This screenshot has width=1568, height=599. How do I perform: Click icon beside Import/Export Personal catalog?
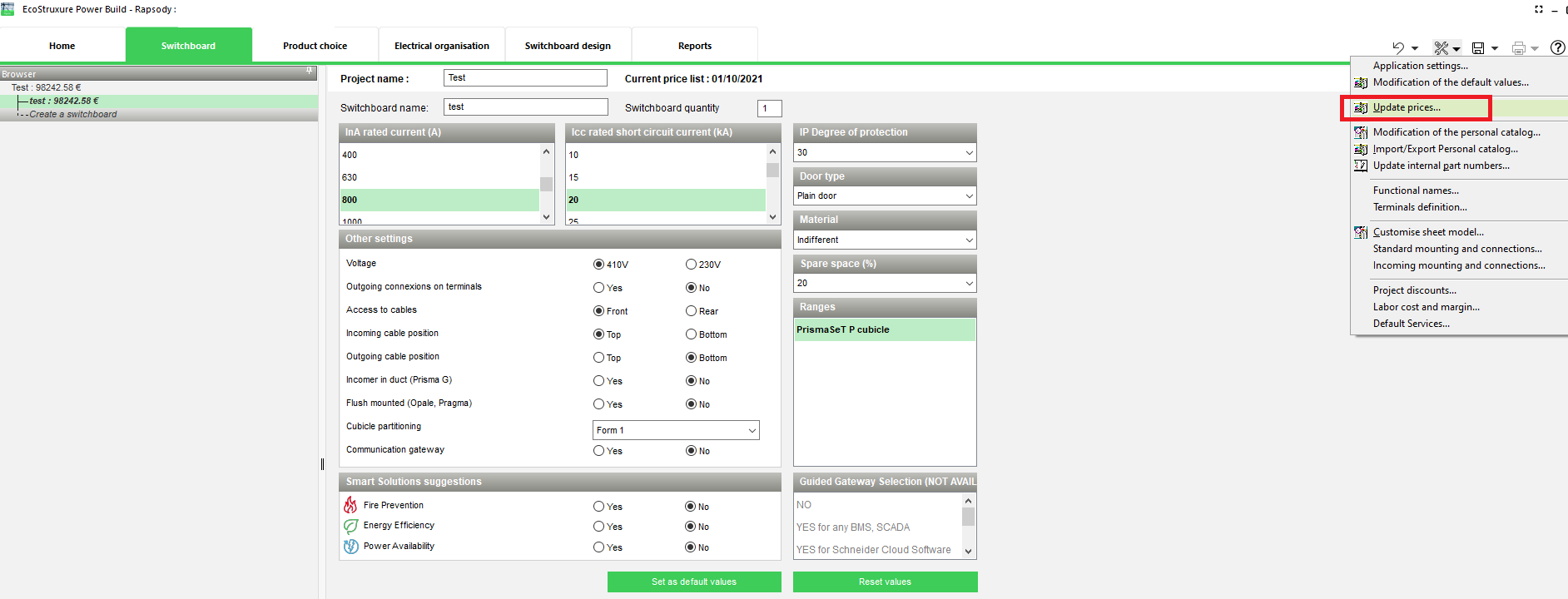tap(1361, 149)
